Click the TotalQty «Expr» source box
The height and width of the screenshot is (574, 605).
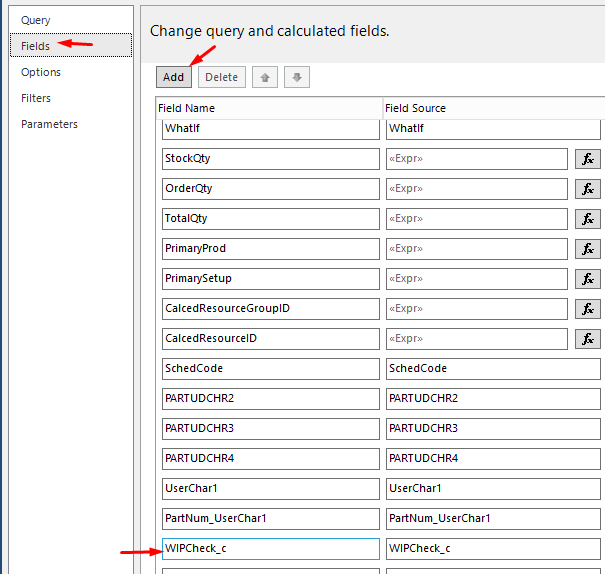(477, 219)
